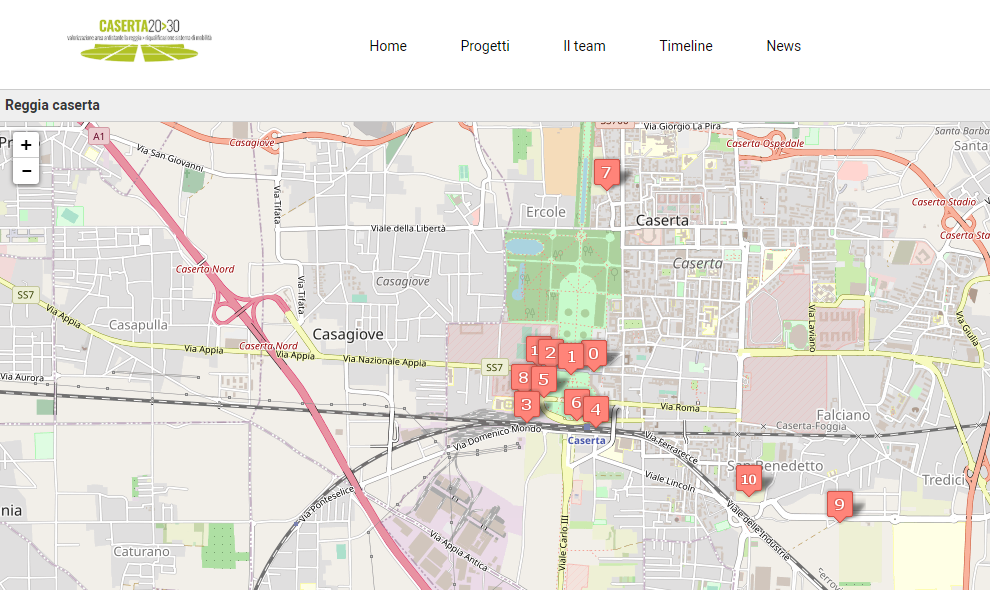Select map marker number 8
The image size is (990, 590).
[x=522, y=378]
